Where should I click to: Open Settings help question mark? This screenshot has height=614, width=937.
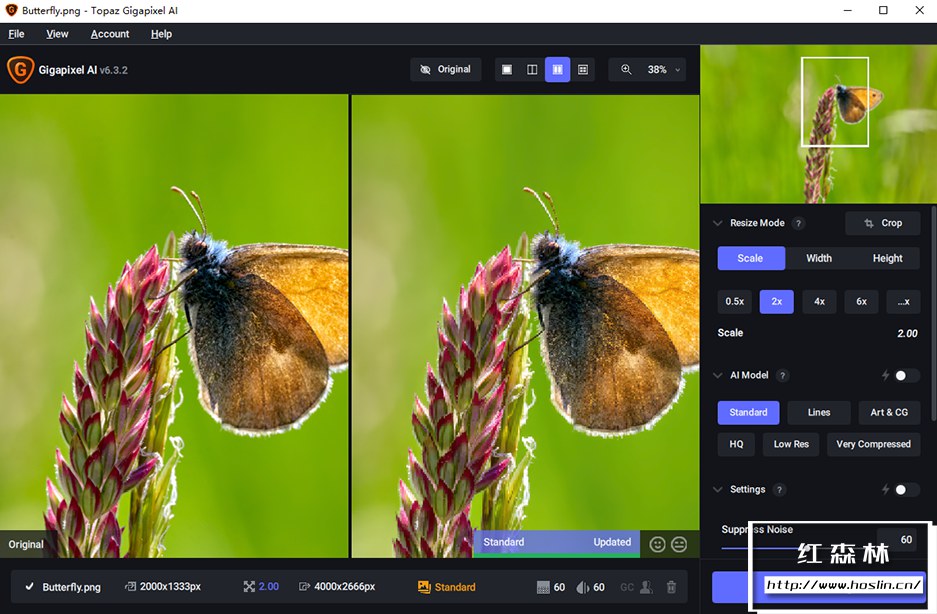click(779, 490)
